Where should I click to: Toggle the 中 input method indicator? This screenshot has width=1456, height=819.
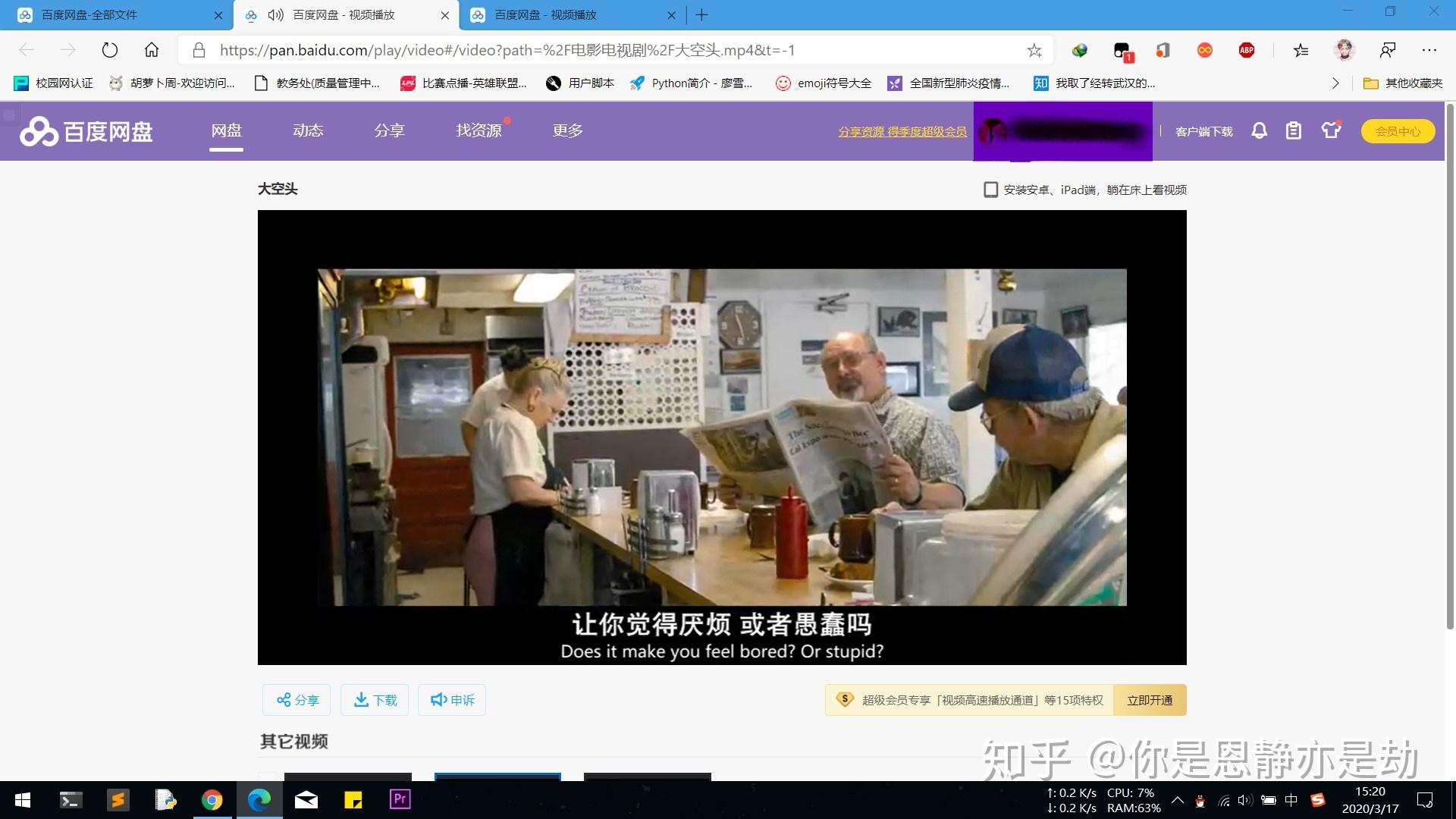(1291, 800)
